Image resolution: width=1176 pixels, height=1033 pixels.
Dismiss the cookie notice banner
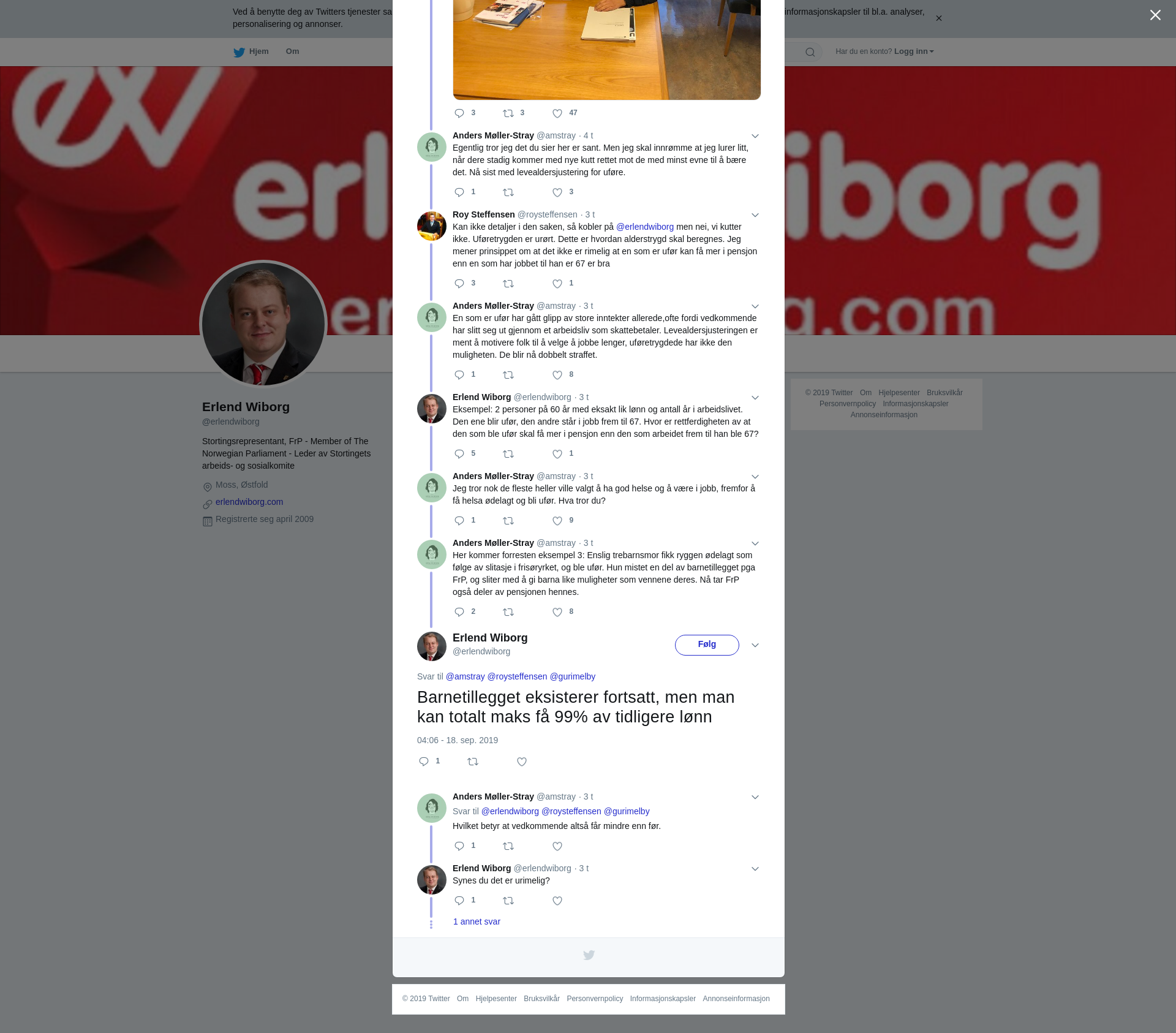938,18
